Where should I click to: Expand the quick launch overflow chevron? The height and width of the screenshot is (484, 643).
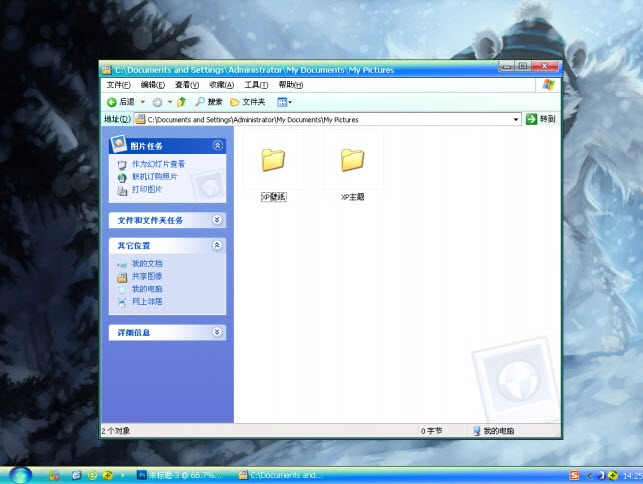click(123, 475)
